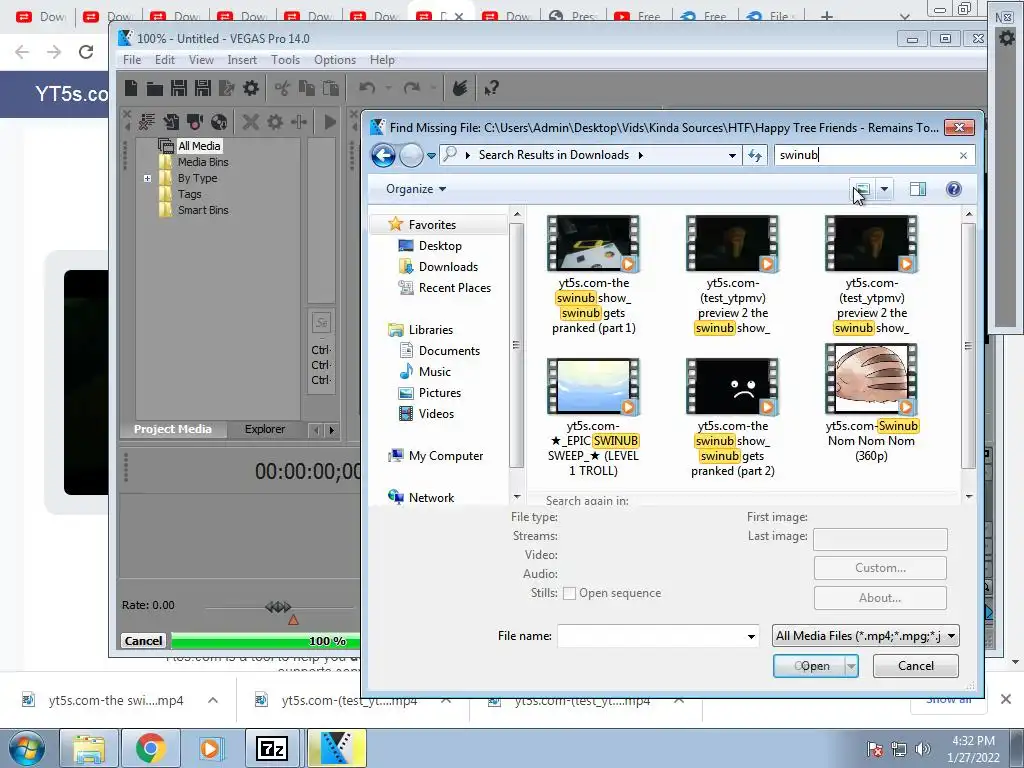Clear the swinub search with X icon

pos(963,155)
